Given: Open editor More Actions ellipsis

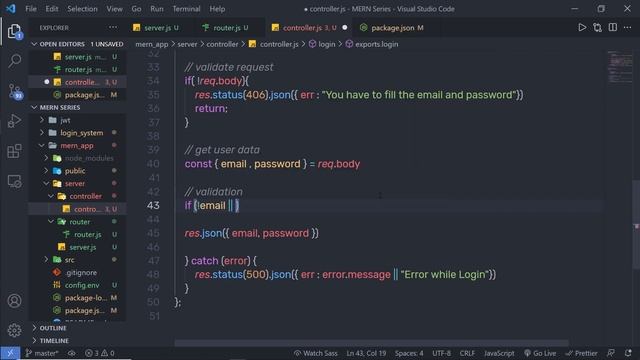Looking at the screenshot, I should tap(627, 27).
